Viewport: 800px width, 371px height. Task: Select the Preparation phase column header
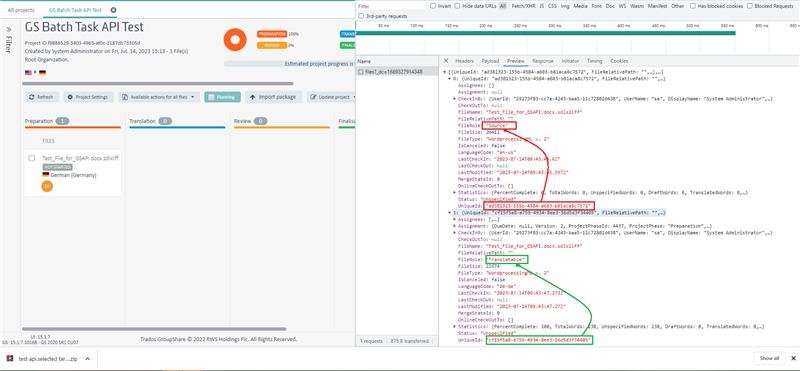pos(72,121)
